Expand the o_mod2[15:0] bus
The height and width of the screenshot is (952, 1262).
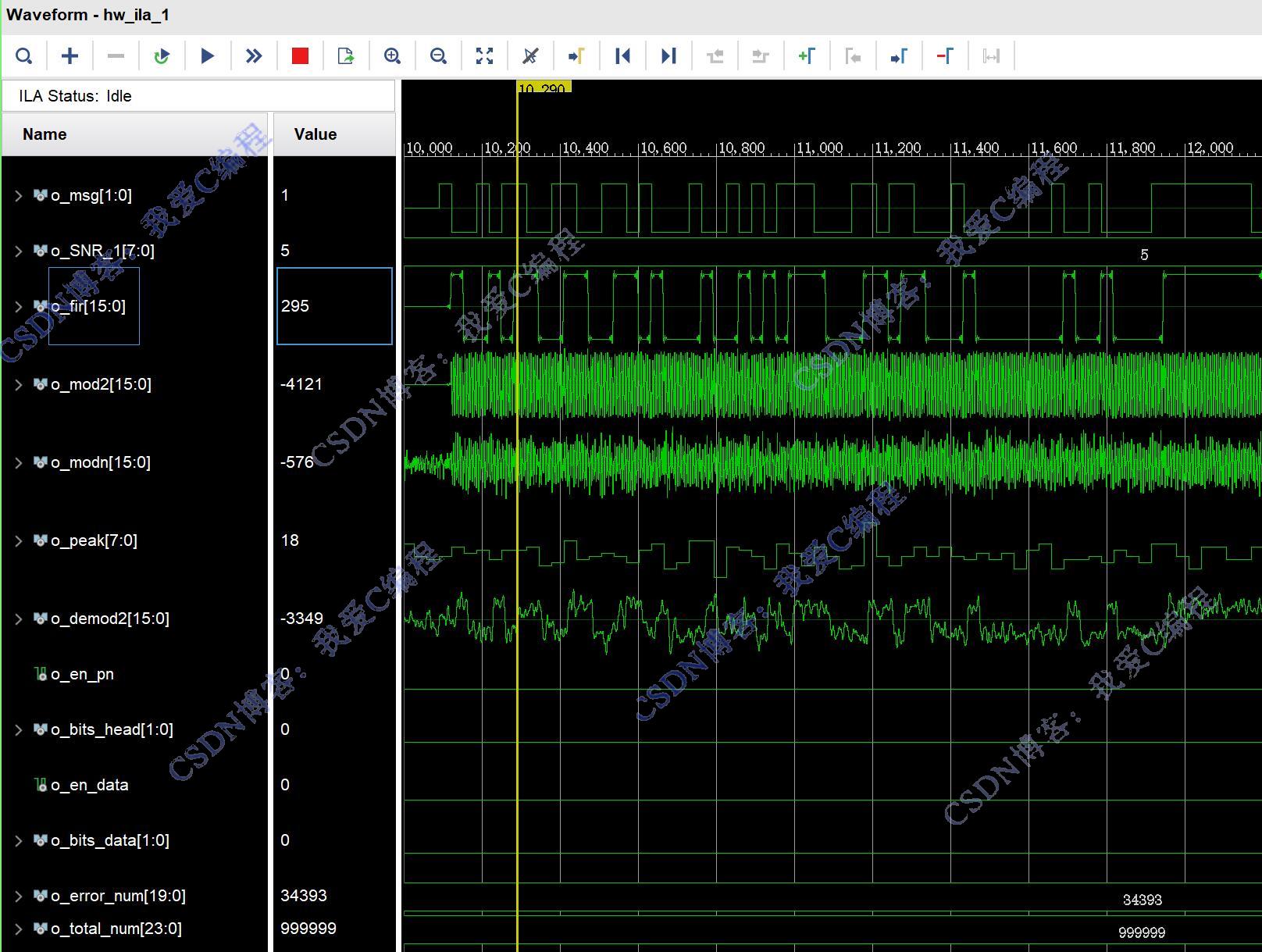click(x=18, y=385)
